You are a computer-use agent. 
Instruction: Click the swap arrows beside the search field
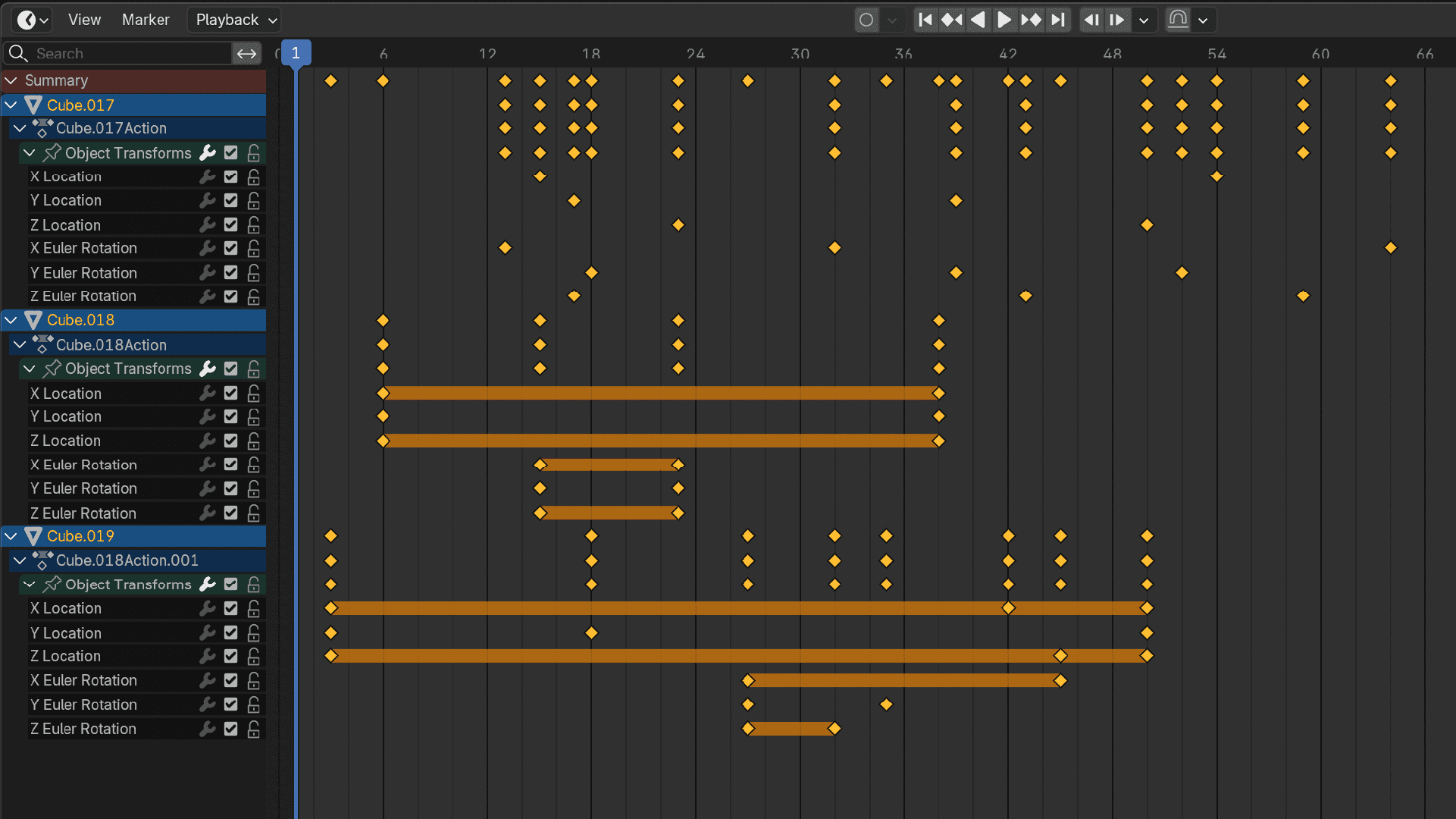click(246, 53)
